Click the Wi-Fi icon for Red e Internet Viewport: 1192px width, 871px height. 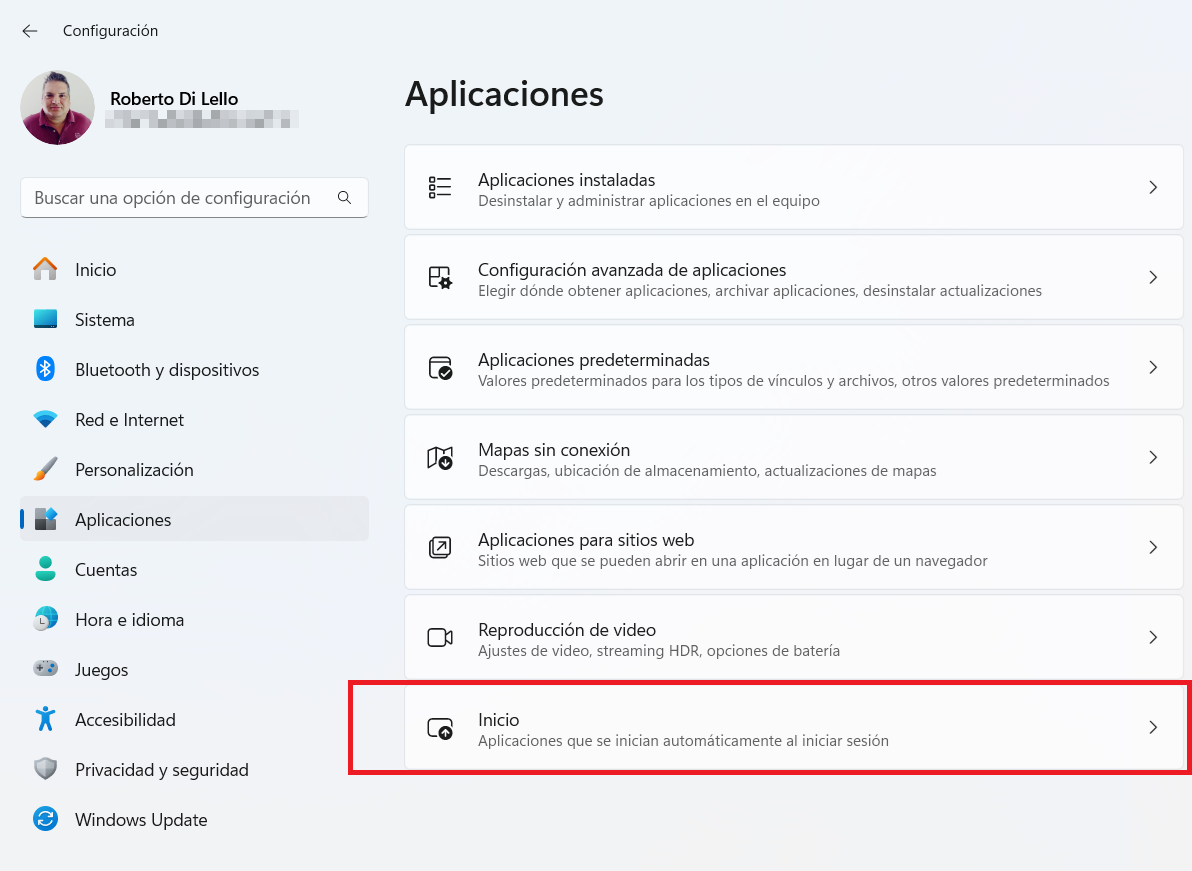click(45, 420)
